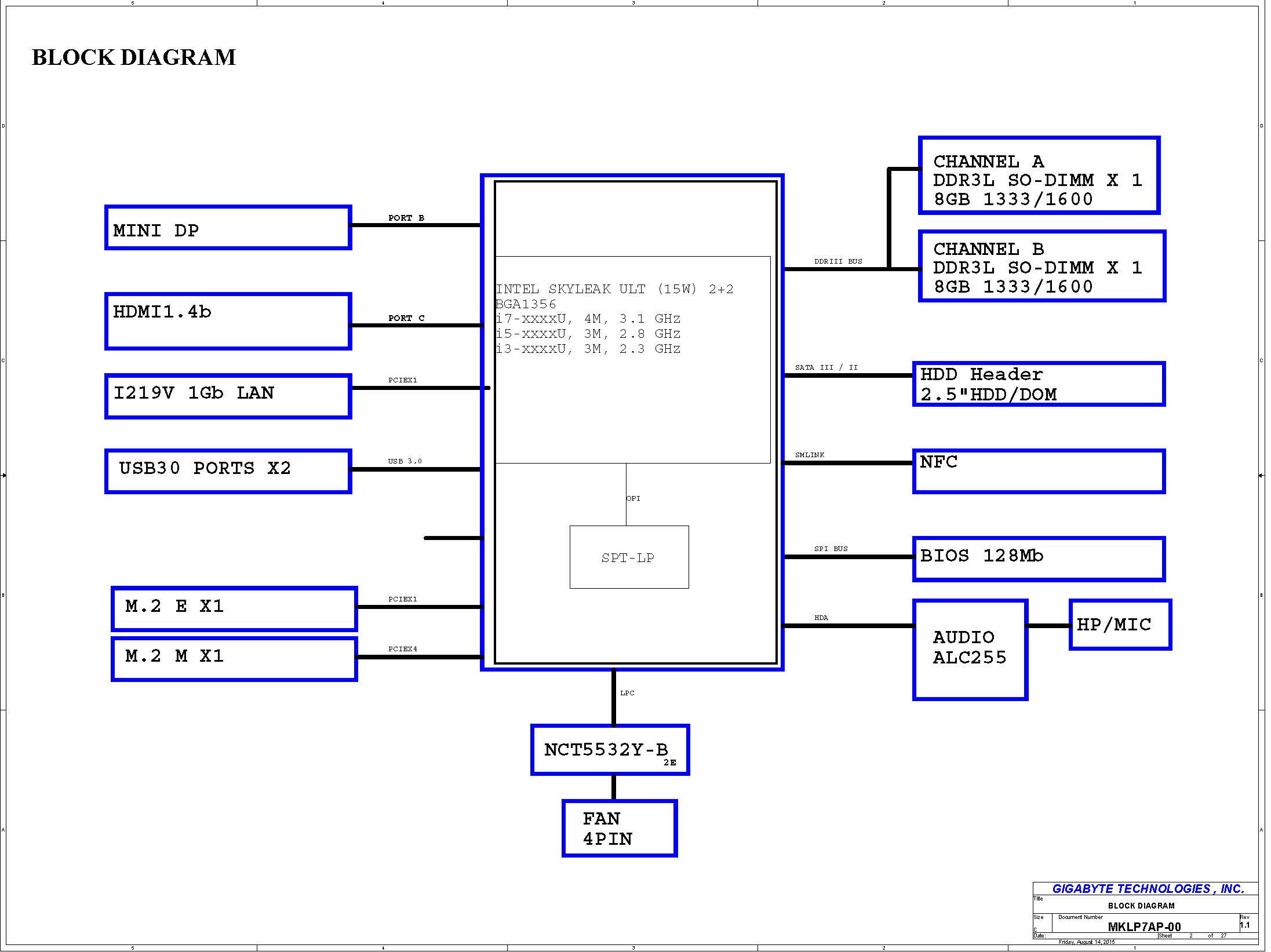
Task: Click the FAN 4PIN block
Action: pyautogui.click(x=619, y=828)
